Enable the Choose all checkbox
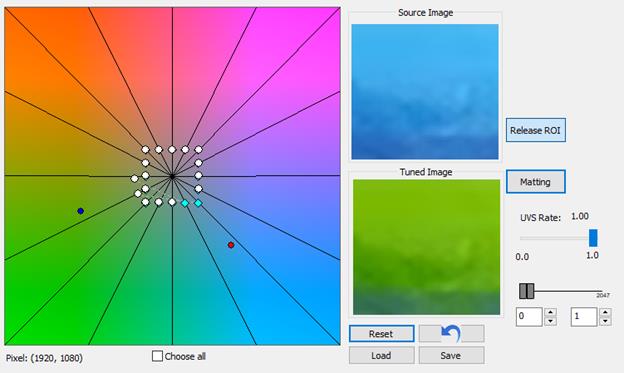 pos(157,356)
